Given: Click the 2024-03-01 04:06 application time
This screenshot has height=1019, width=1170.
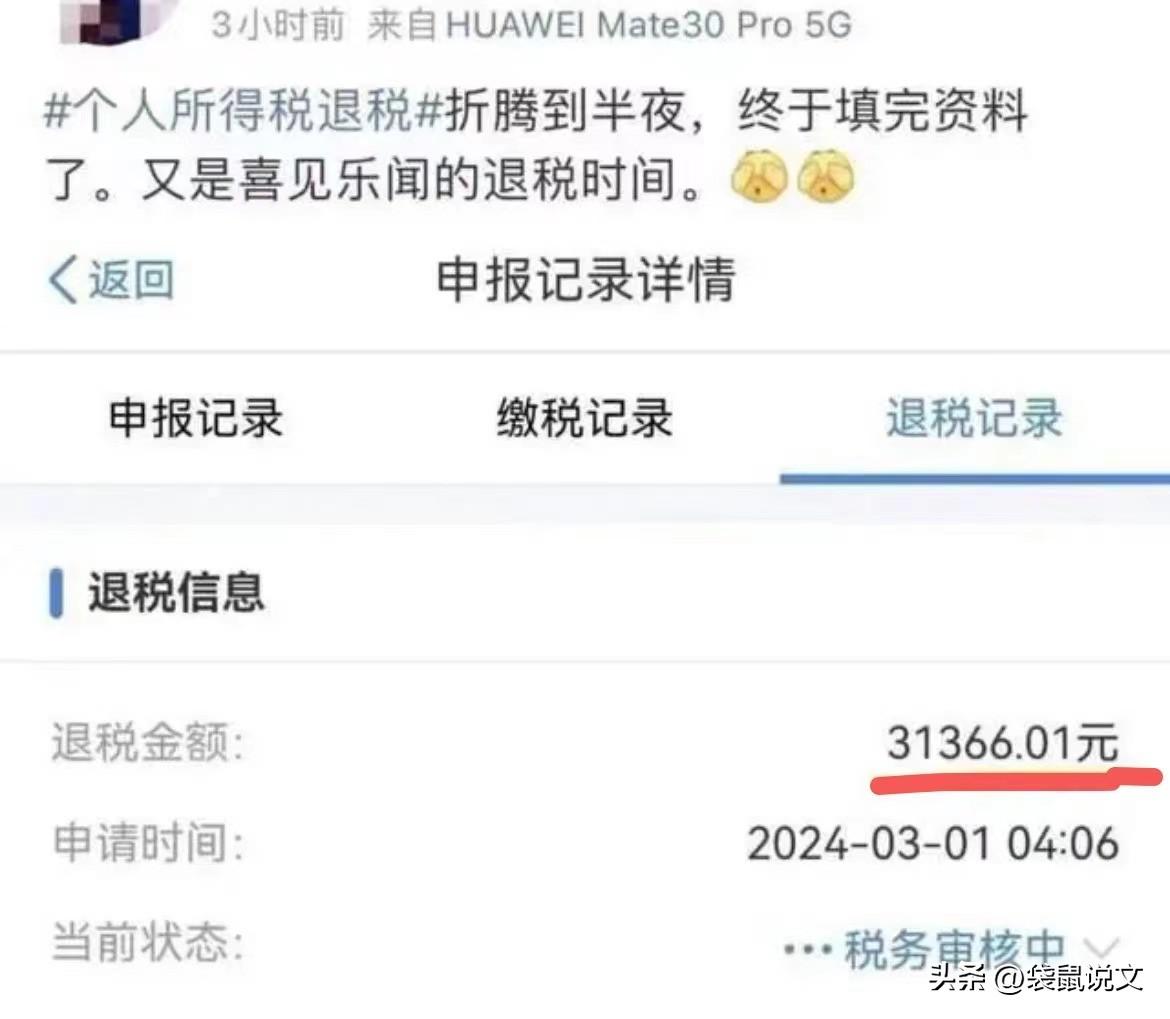Looking at the screenshot, I should pos(933,844).
